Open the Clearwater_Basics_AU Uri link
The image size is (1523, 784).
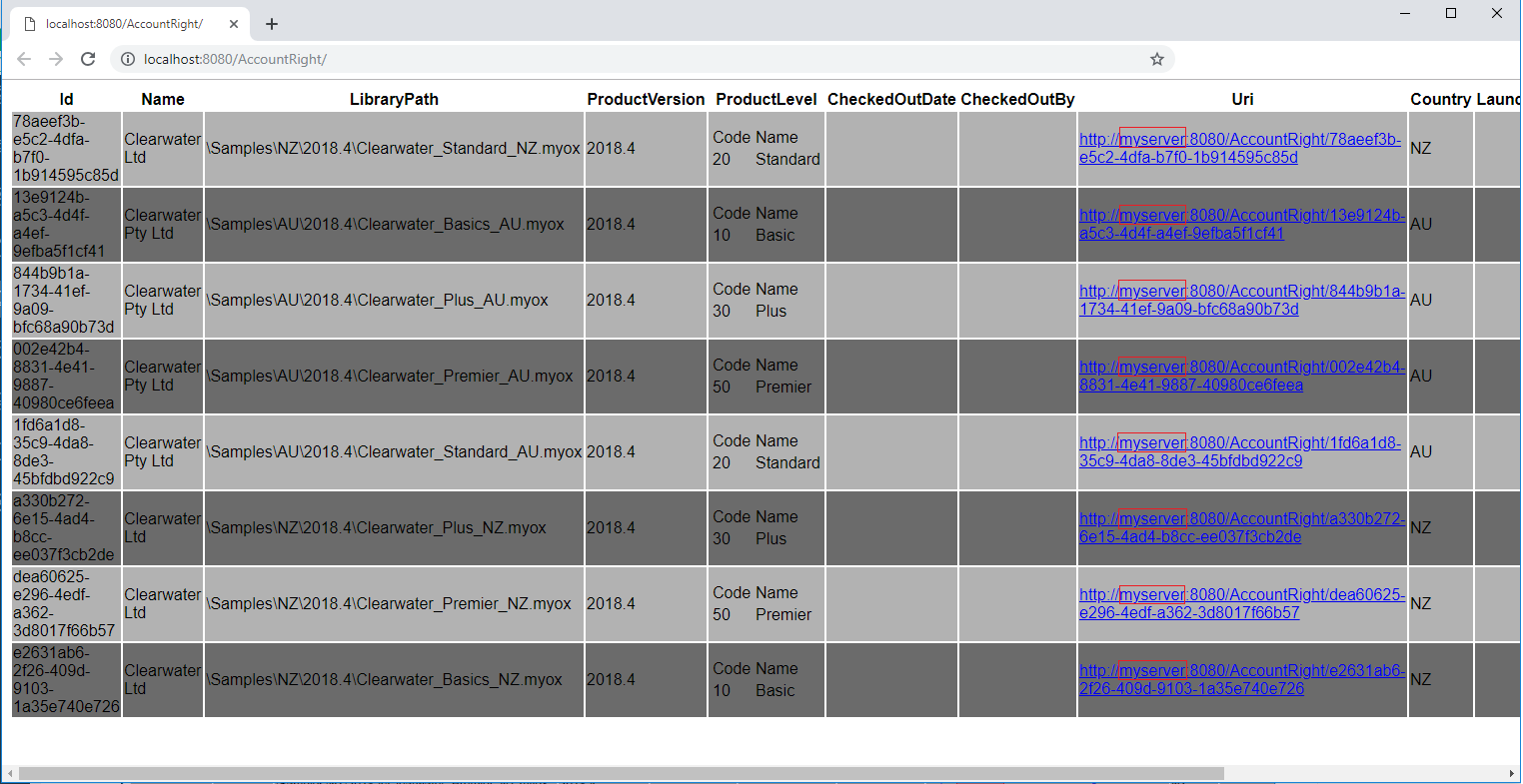click(1242, 224)
